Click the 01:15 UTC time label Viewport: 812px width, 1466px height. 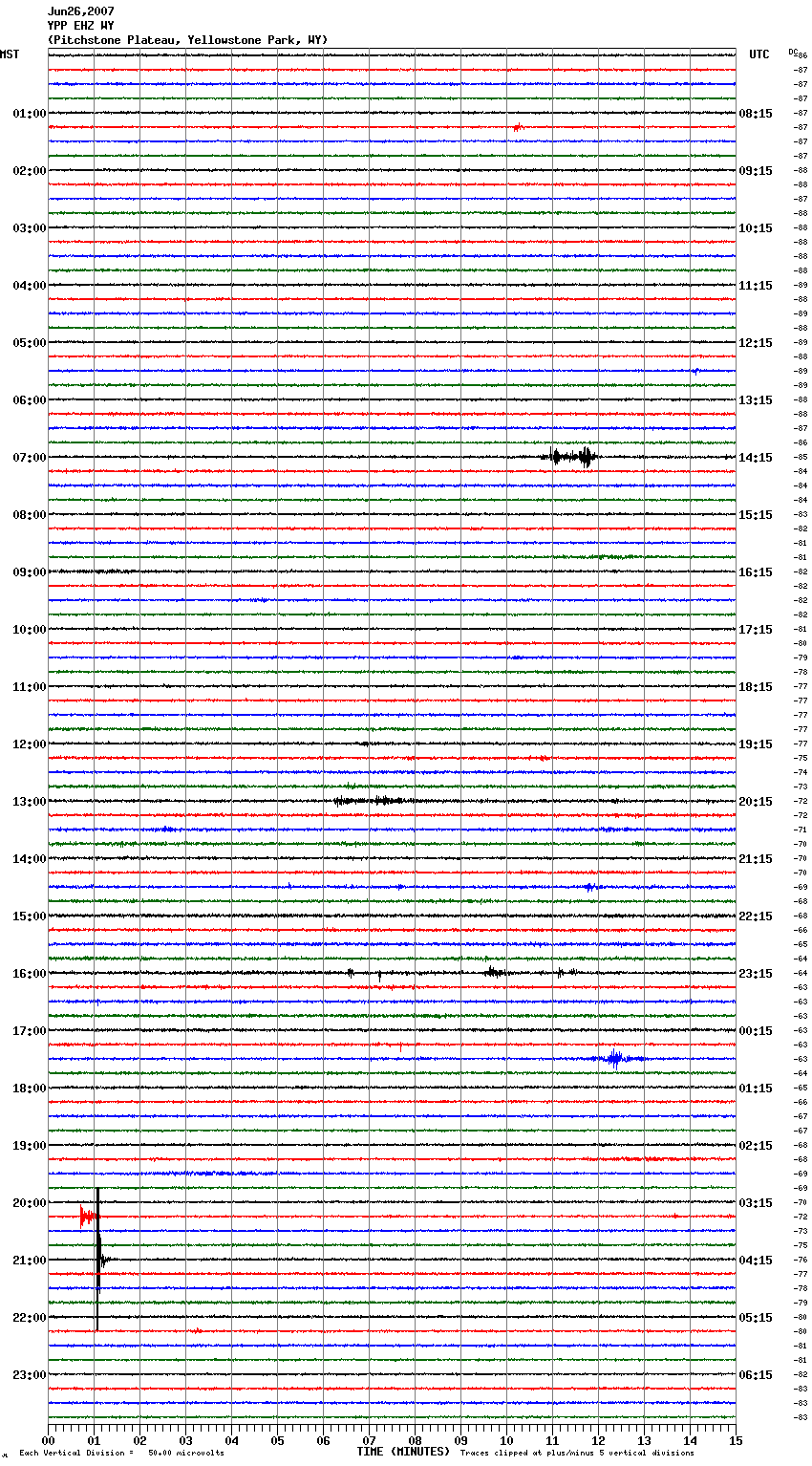(756, 1089)
